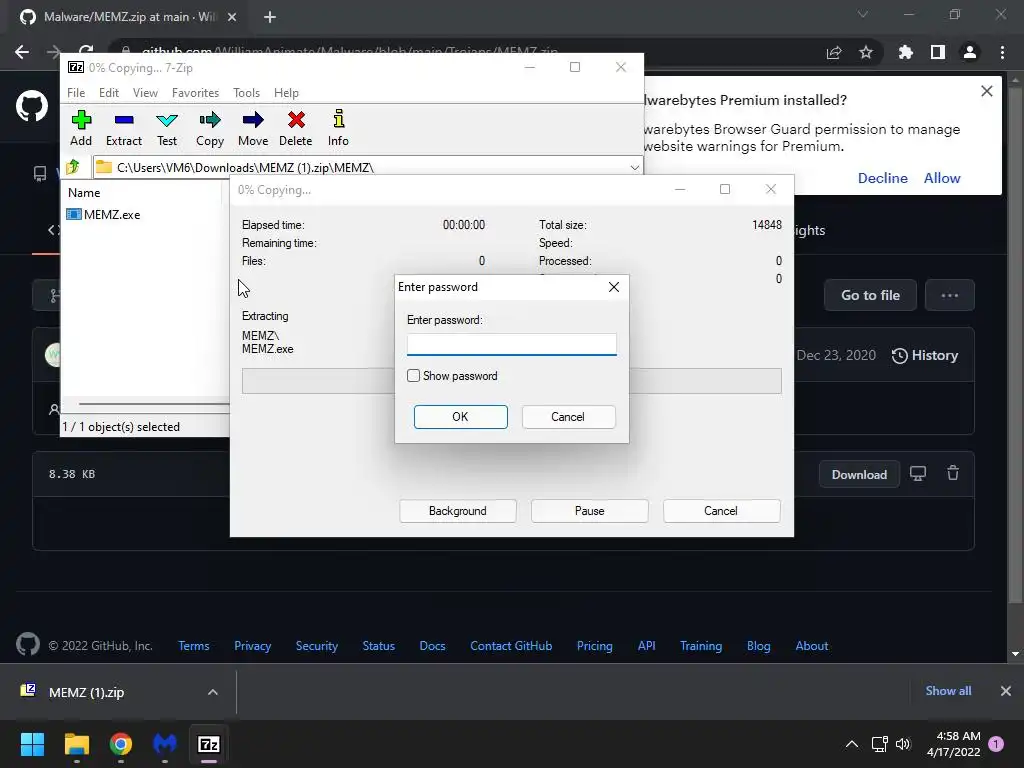Image resolution: width=1024 pixels, height=768 pixels.
Task: Open Chrome from the taskbar
Action: pos(121,744)
